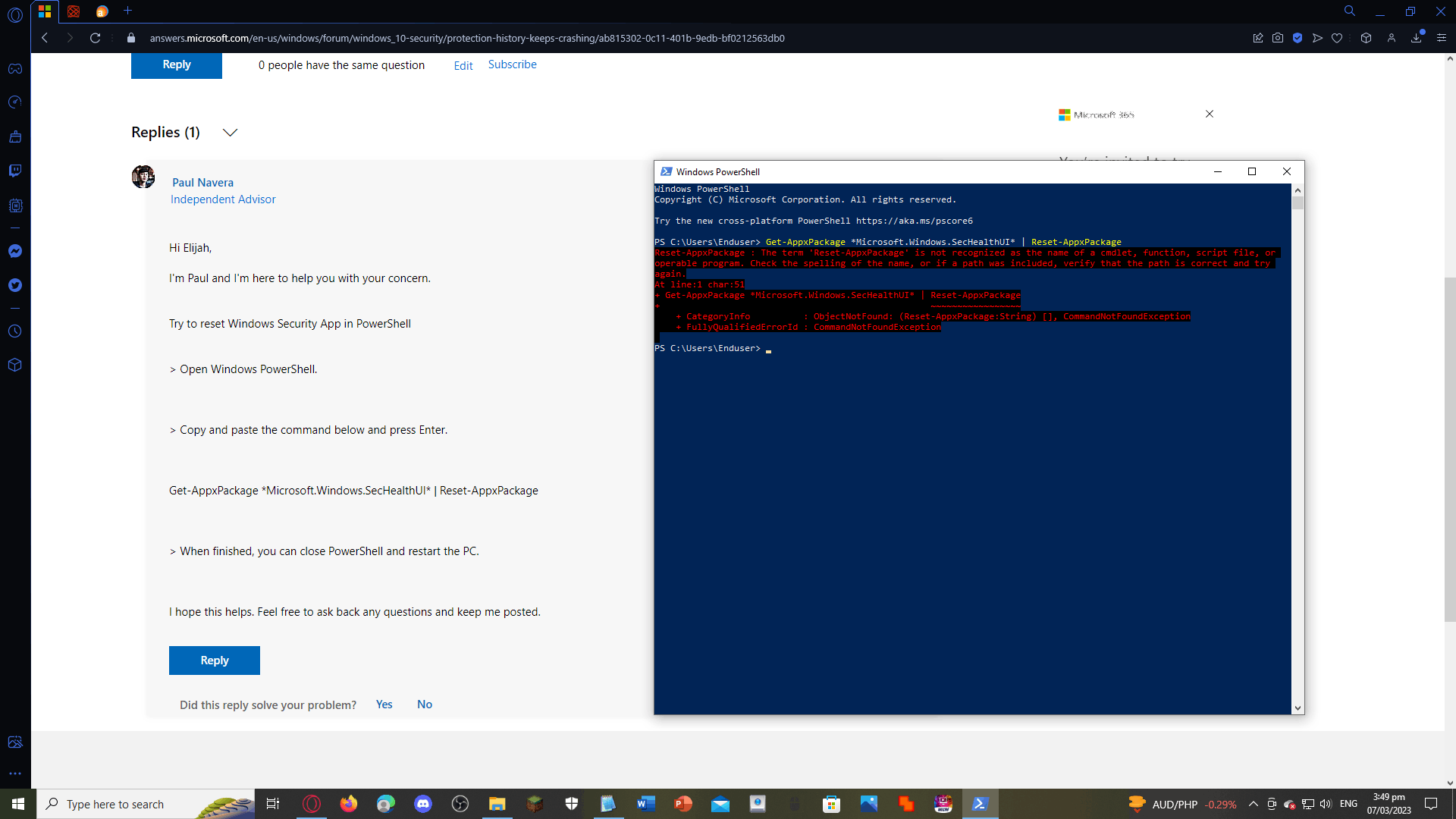This screenshot has height=819, width=1456.
Task: Open Messenger in the sidebar
Action: [15, 251]
